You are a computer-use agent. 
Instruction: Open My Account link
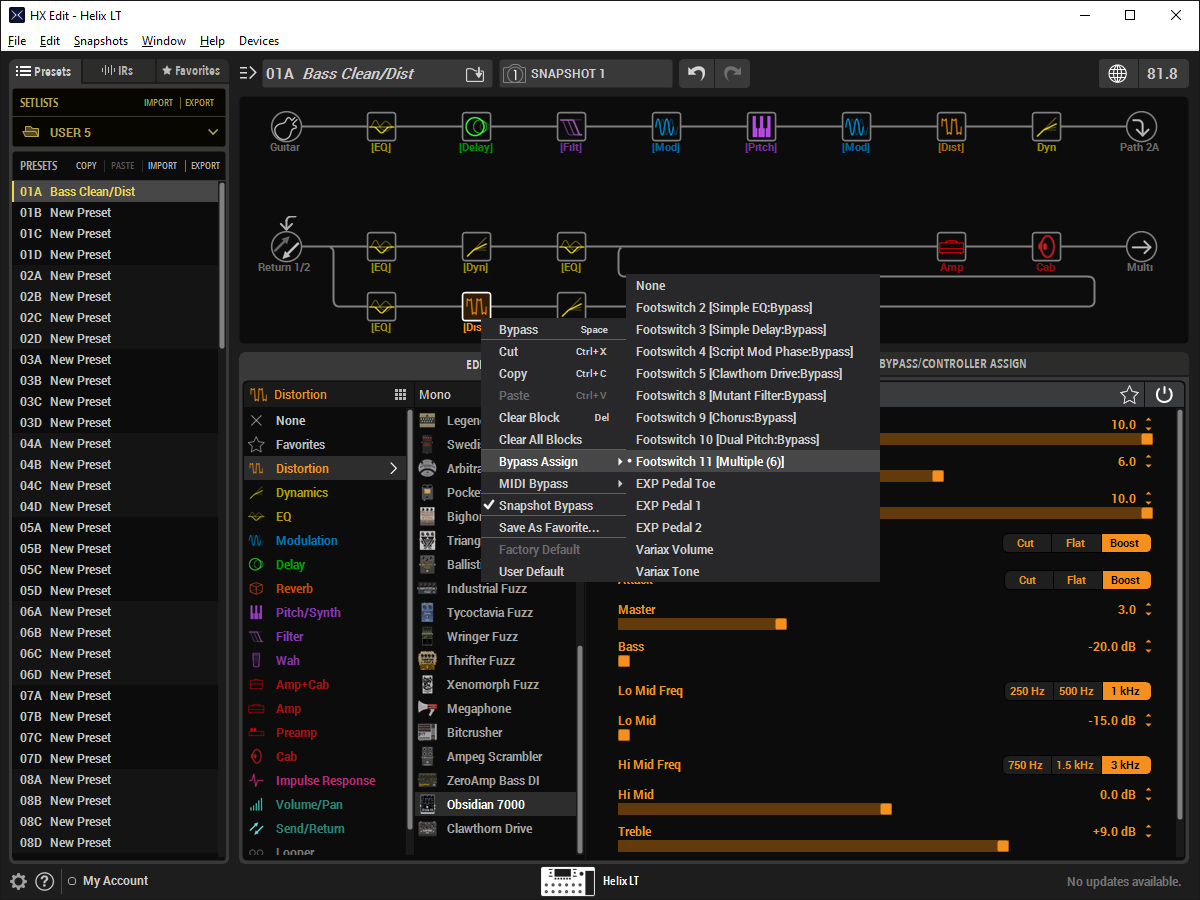click(115, 881)
